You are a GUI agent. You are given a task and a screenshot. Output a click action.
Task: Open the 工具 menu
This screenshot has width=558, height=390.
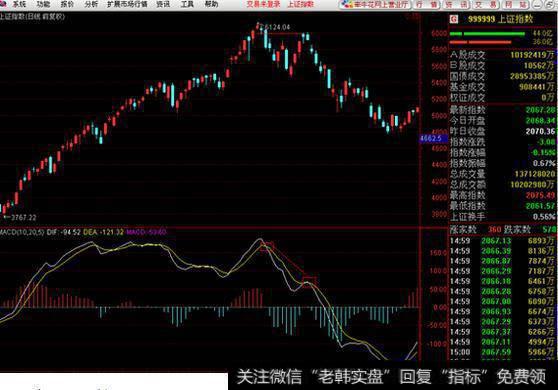click(x=187, y=4)
